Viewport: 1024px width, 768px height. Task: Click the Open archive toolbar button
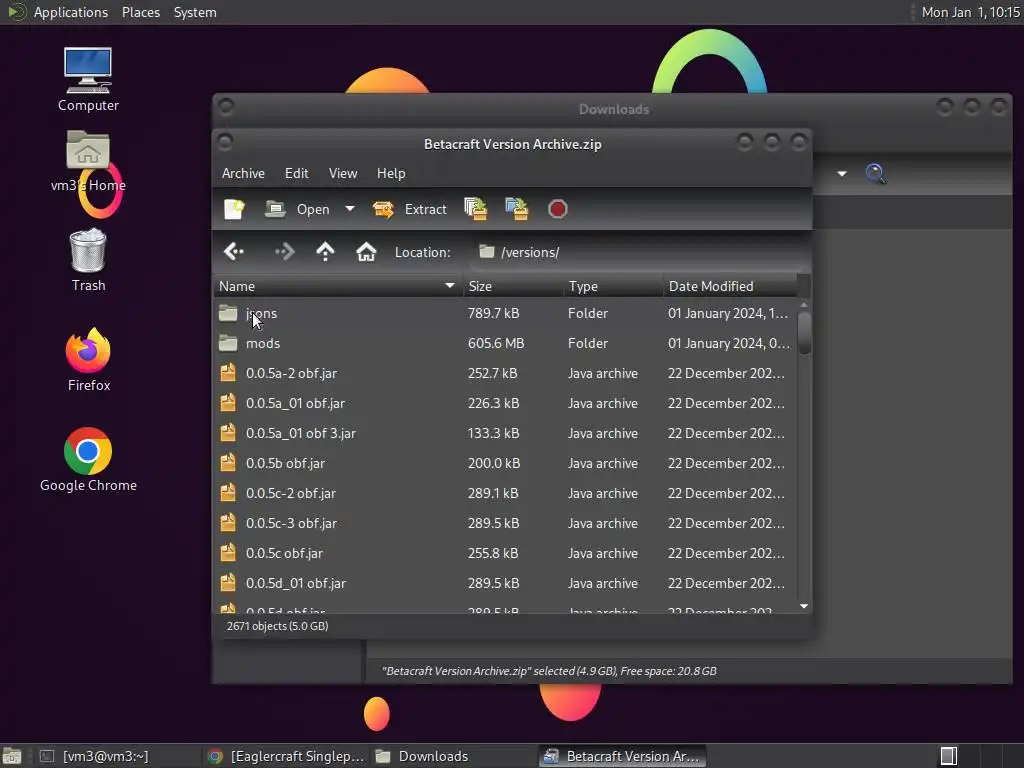point(297,209)
